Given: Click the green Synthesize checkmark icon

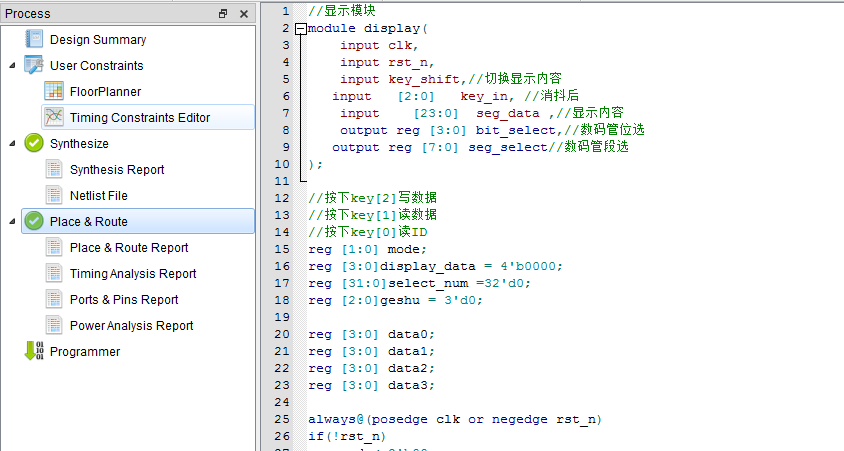Looking at the screenshot, I should [34, 144].
